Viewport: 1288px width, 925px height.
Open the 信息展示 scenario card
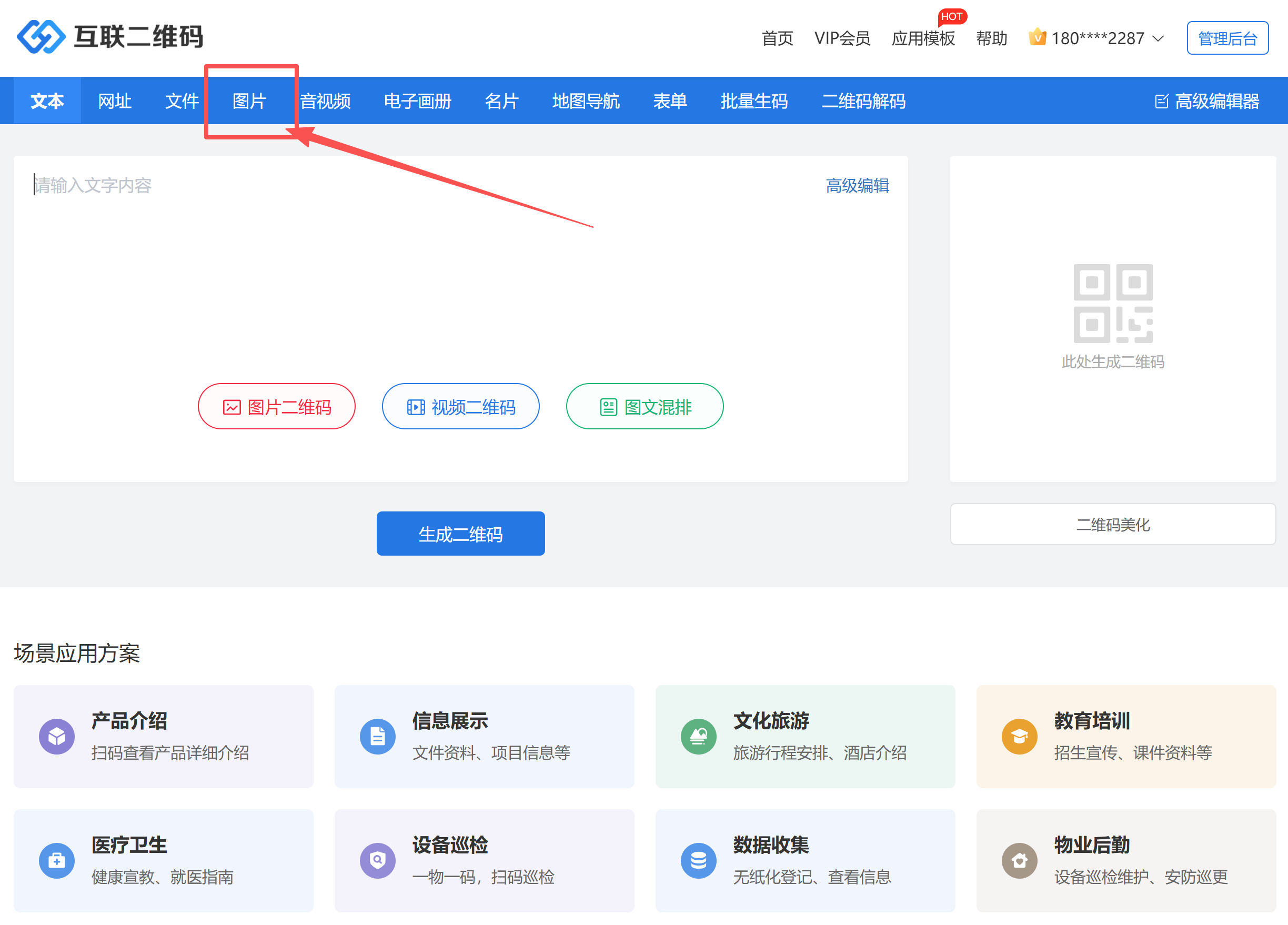[485, 737]
